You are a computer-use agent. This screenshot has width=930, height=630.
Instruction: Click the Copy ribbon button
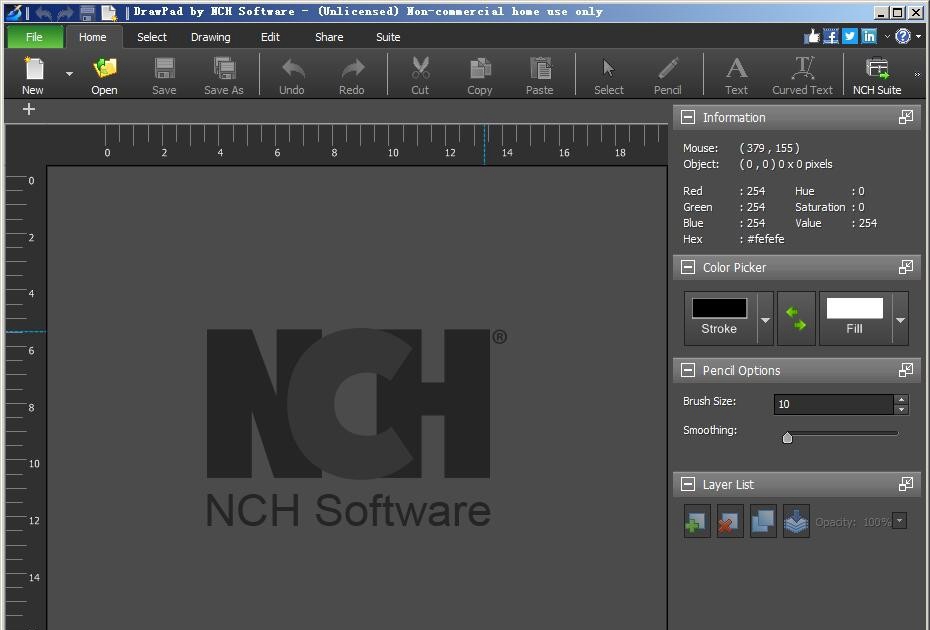(x=480, y=75)
